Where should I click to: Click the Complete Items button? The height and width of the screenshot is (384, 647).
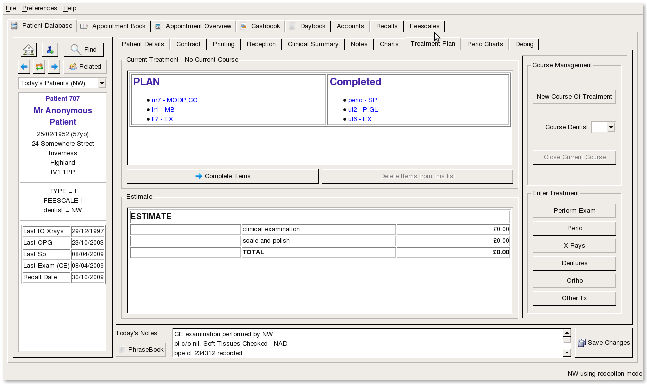(x=223, y=176)
